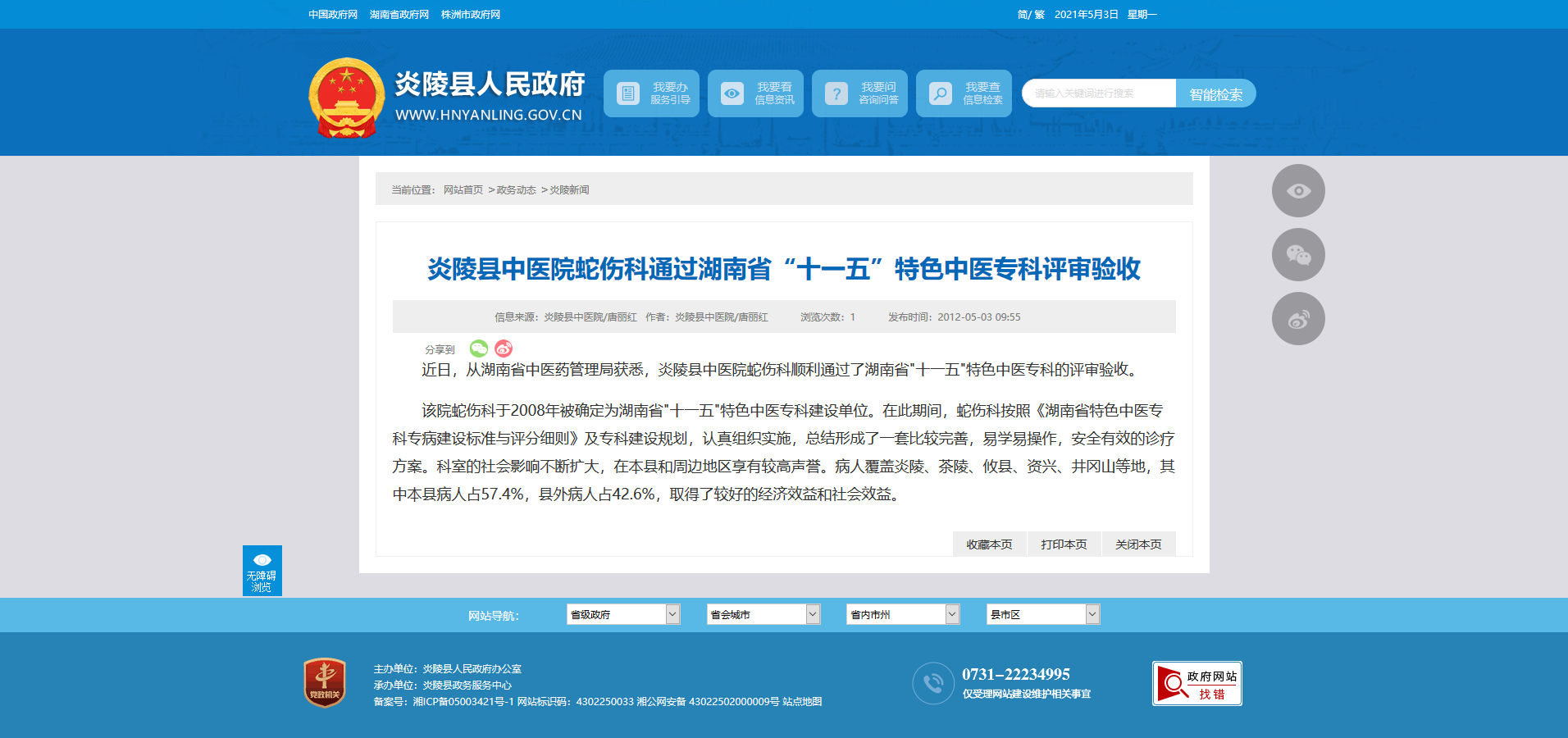Click the 智能检索 search button
The width and height of the screenshot is (1568, 738).
point(1215,93)
